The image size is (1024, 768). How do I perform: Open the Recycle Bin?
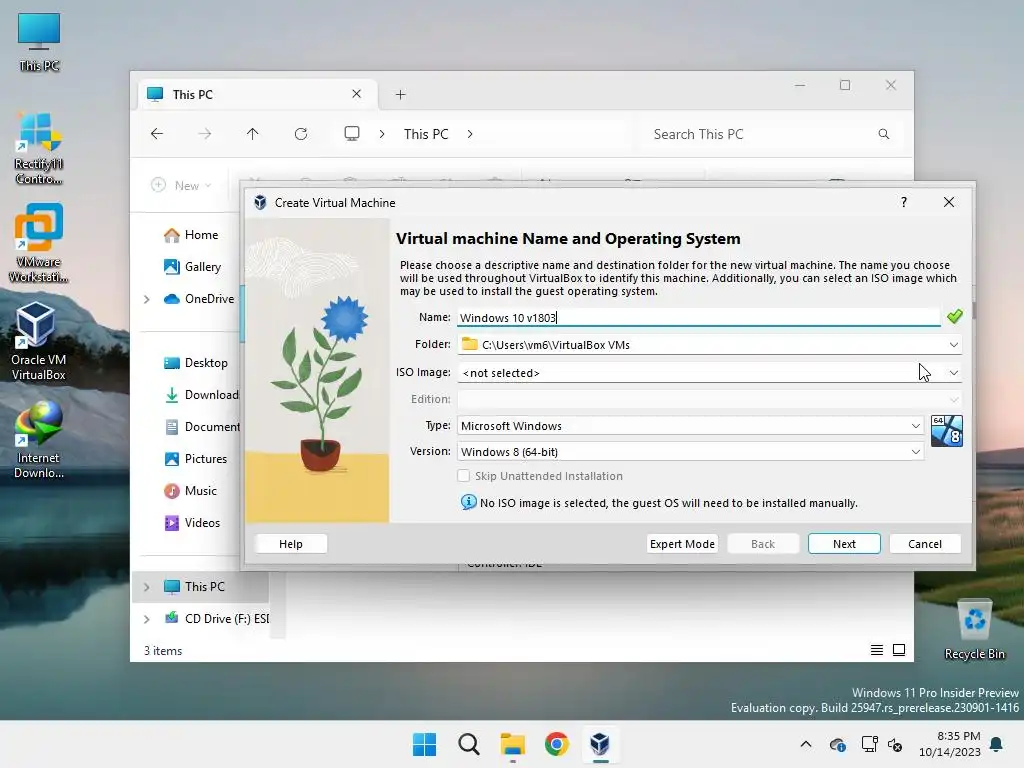click(974, 630)
